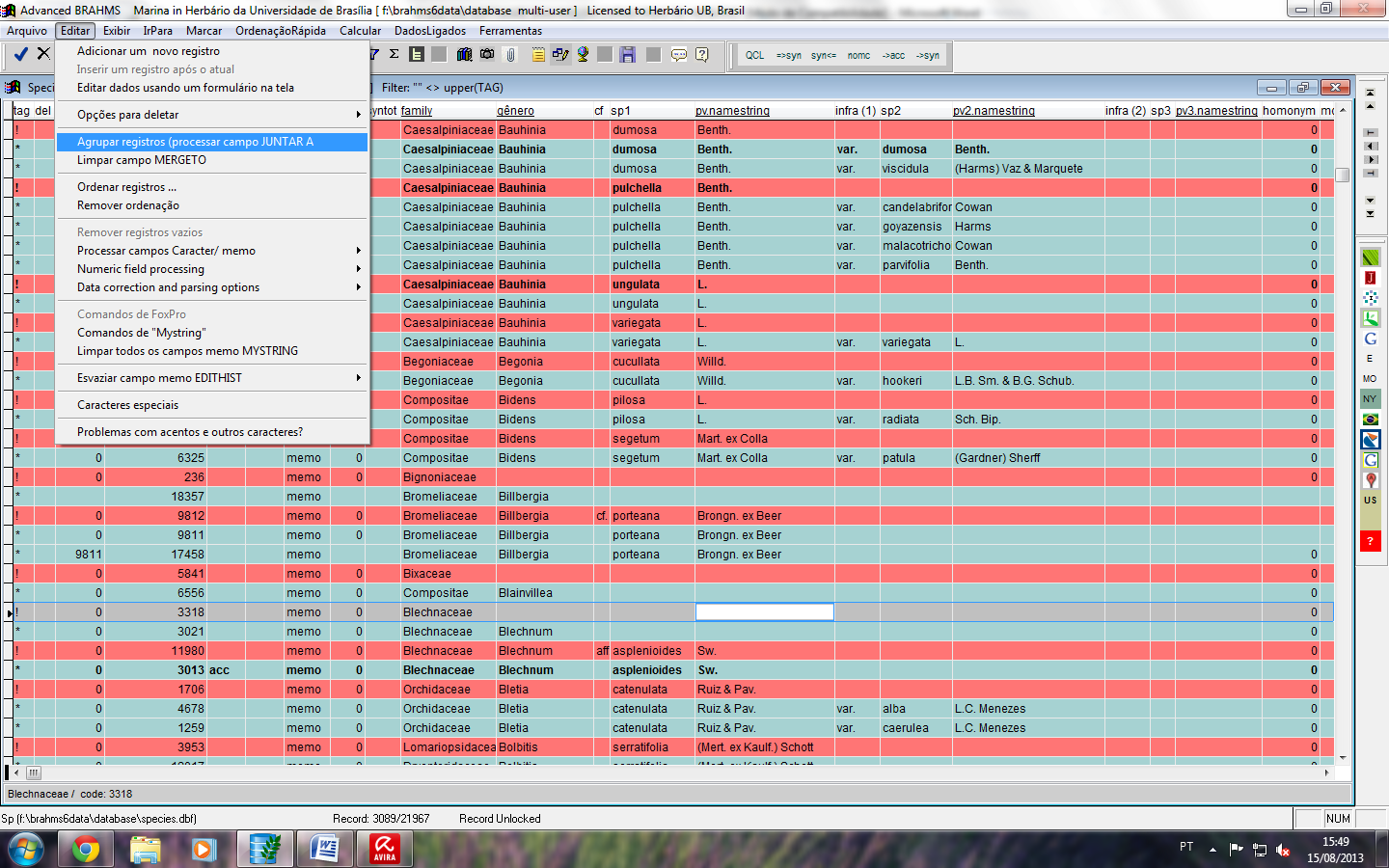This screenshot has height=868, width=1389.
Task: Click the speech bubble comment icon
Action: [x=679, y=55]
